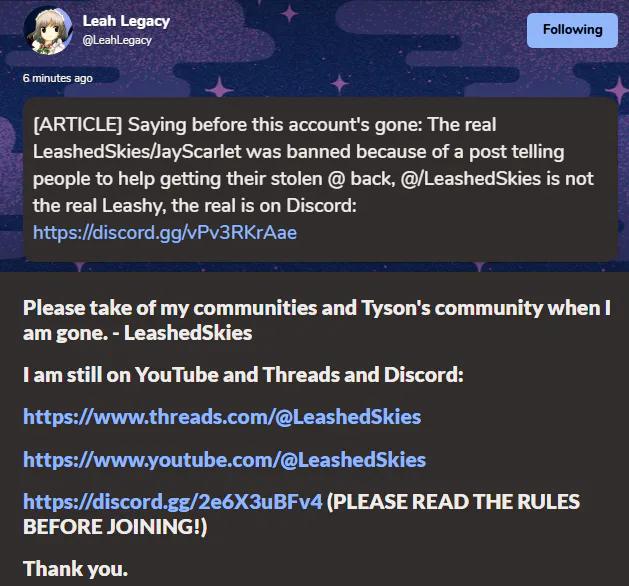Click the pink star below the Following button
This screenshot has width=629, height=586.
[x=618, y=89]
